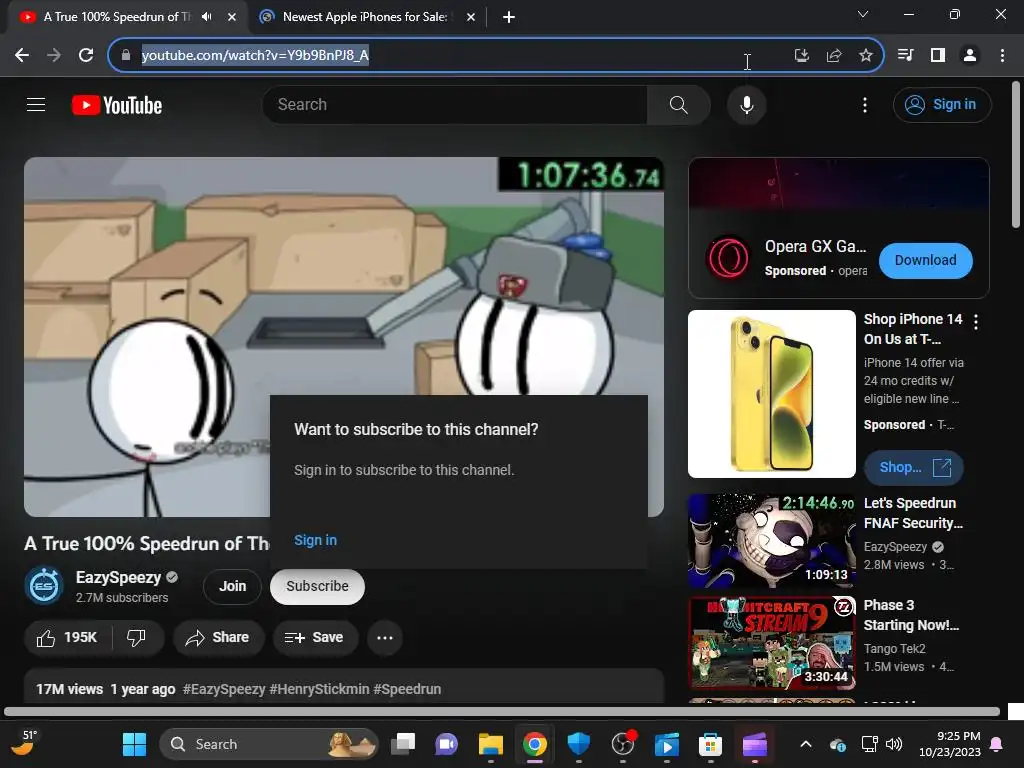This screenshot has height=768, width=1024.
Task: Like the video (195K)
Action: pyautogui.click(x=67, y=637)
